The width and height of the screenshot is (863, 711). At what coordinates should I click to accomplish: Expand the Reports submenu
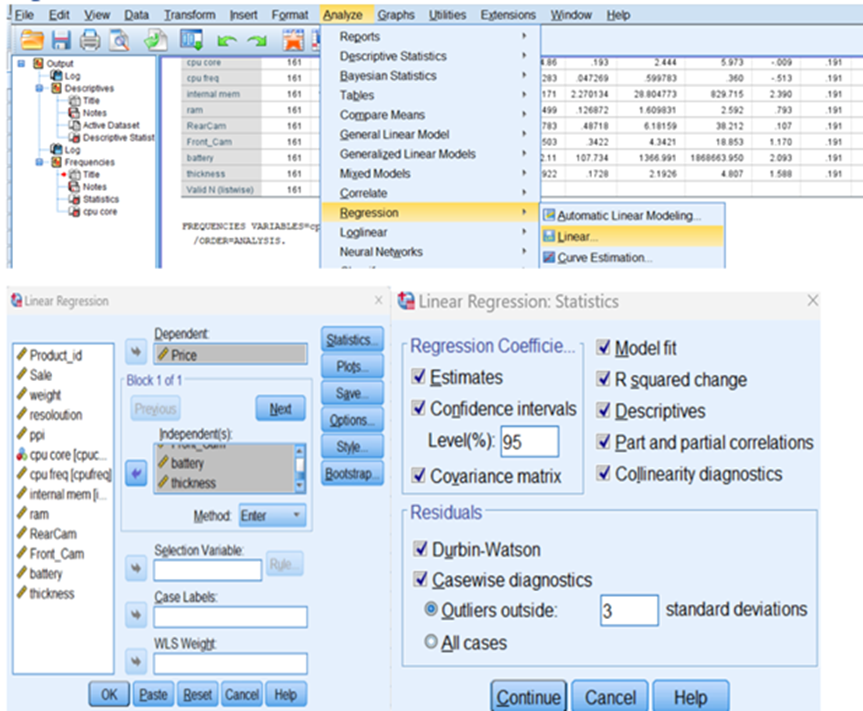(x=429, y=36)
